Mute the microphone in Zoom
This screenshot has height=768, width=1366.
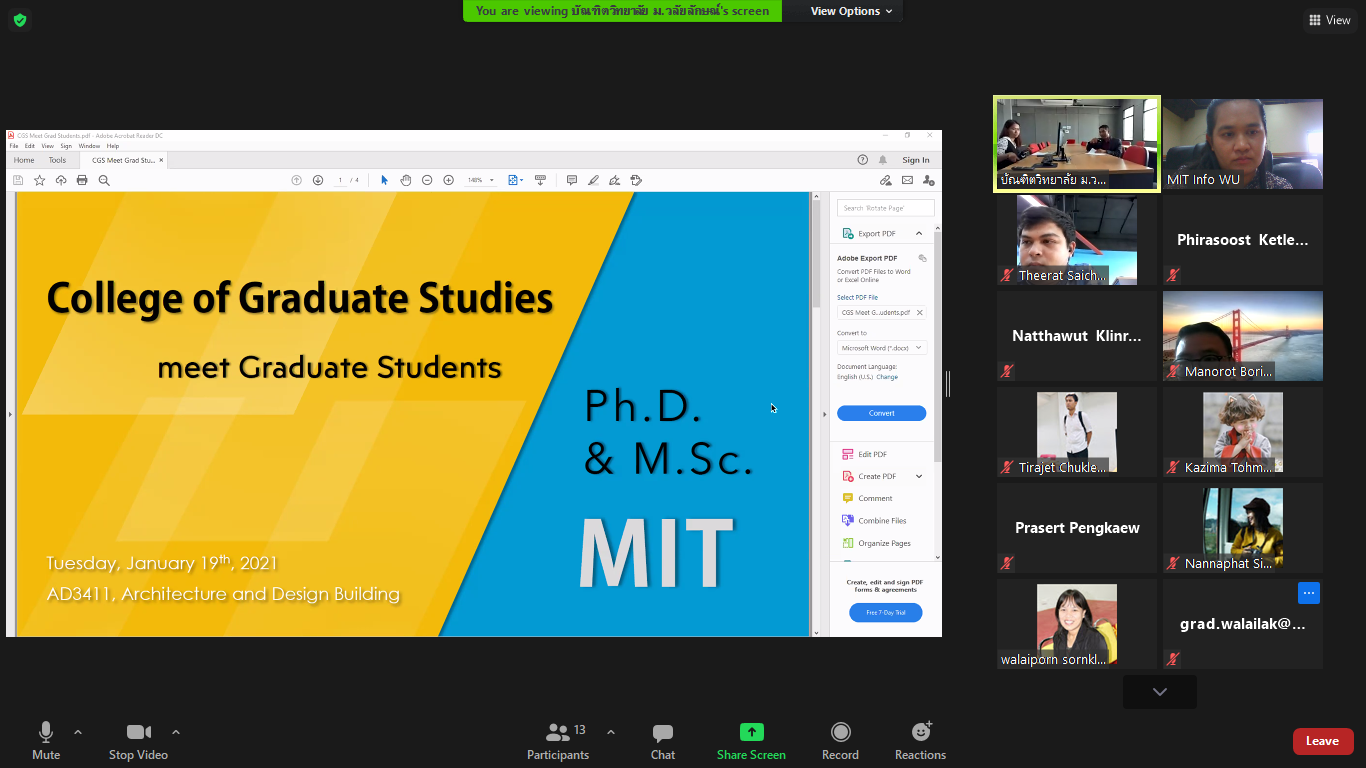click(46, 740)
